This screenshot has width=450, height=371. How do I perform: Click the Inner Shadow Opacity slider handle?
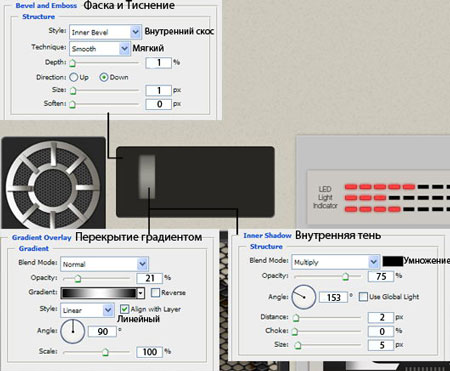tap(346, 276)
